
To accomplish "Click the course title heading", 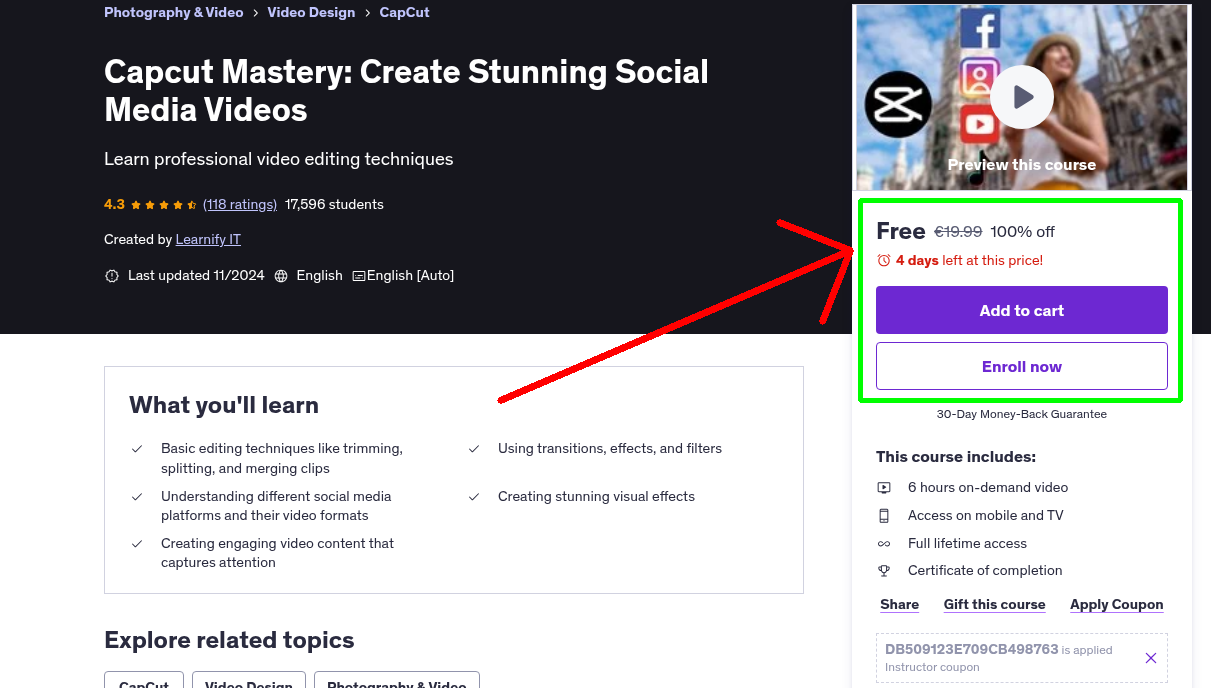I will point(406,90).
